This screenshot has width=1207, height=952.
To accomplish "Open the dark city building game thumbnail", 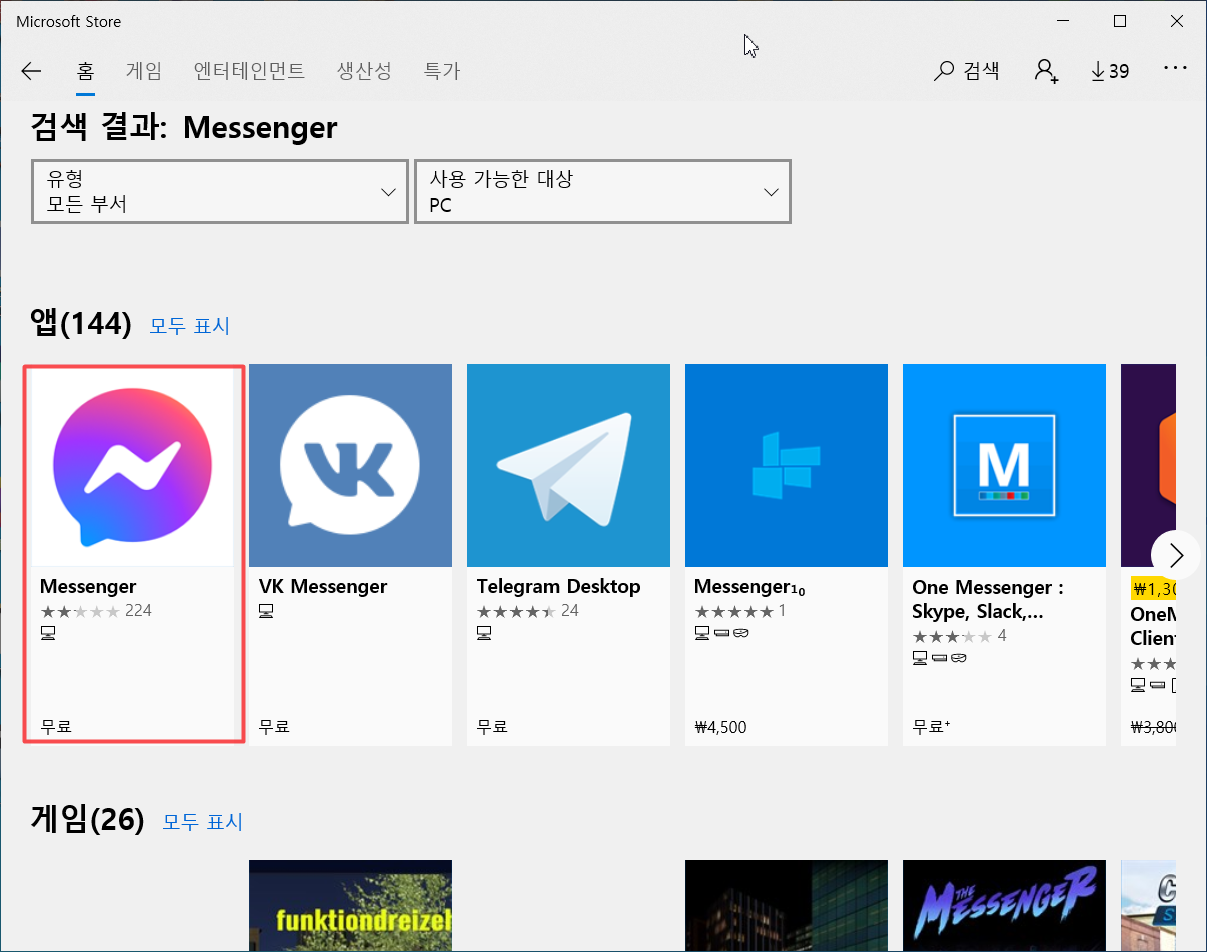I will [x=786, y=906].
